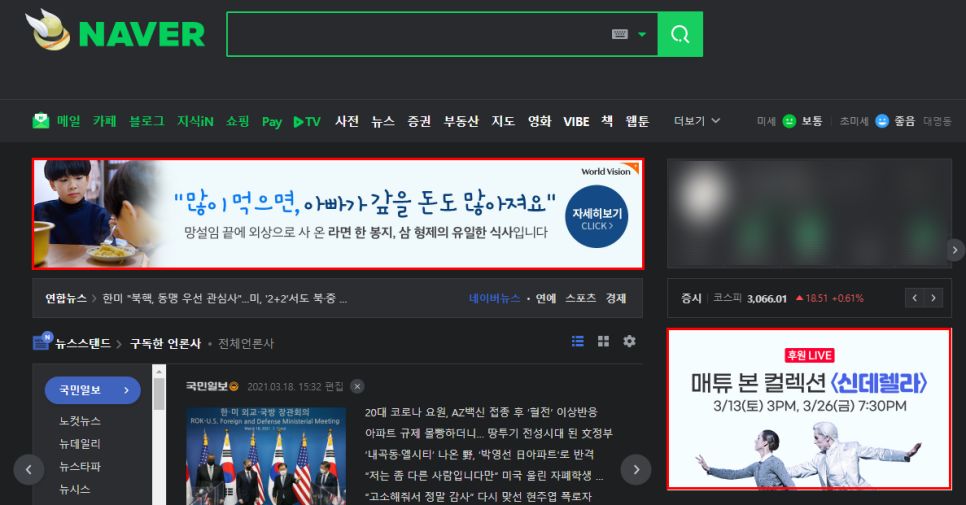Viewport: 966px width, 505px height.
Task: Open headline '내곡동·엘시티' 나온 野
Action: coord(479,454)
